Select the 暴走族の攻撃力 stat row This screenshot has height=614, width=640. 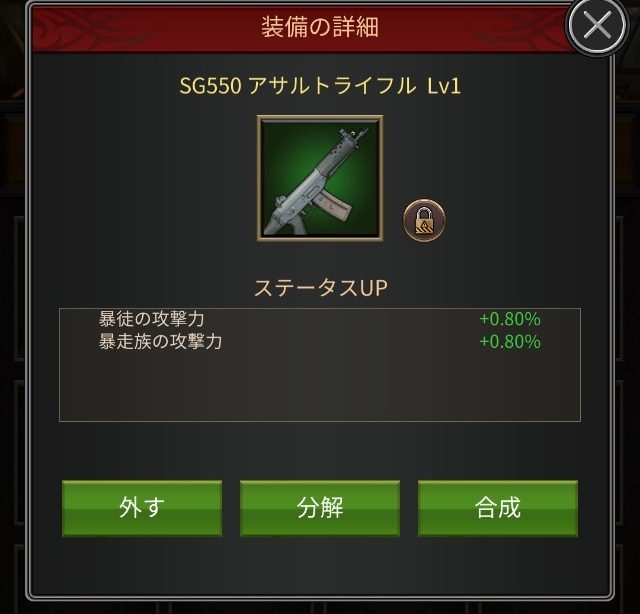[x=320, y=341]
